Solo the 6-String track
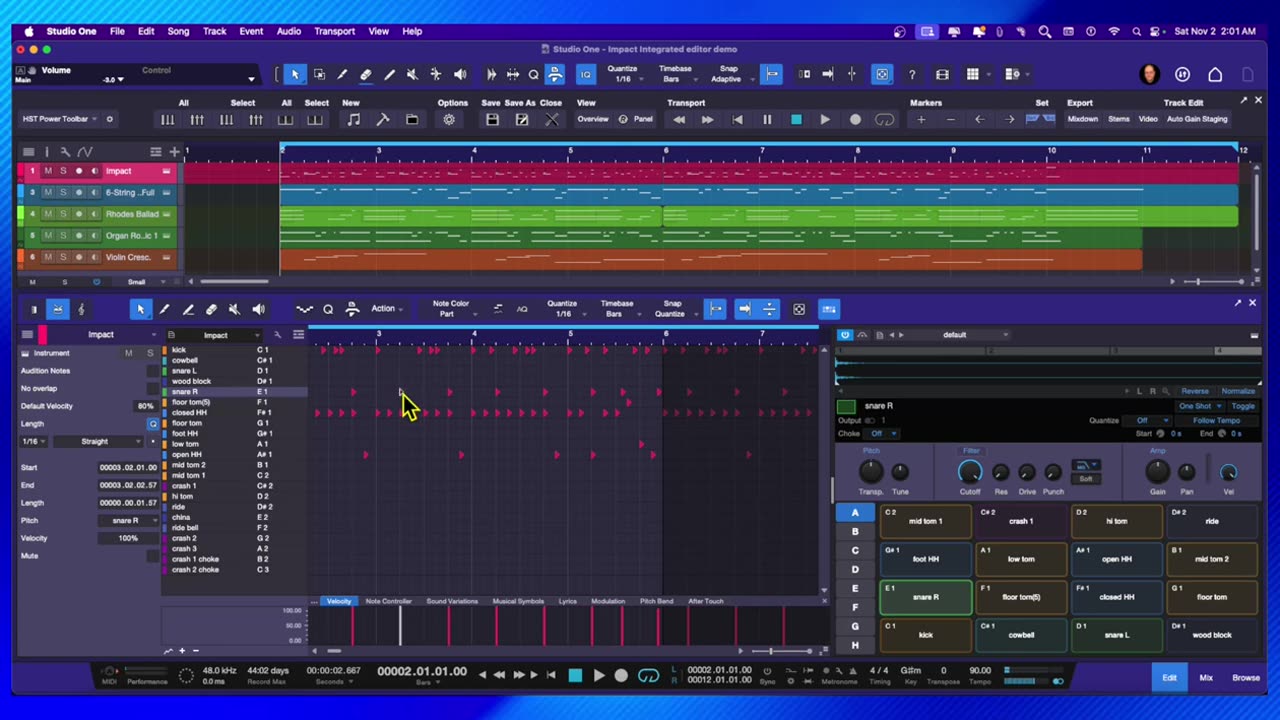This screenshot has width=1280, height=720. point(63,192)
